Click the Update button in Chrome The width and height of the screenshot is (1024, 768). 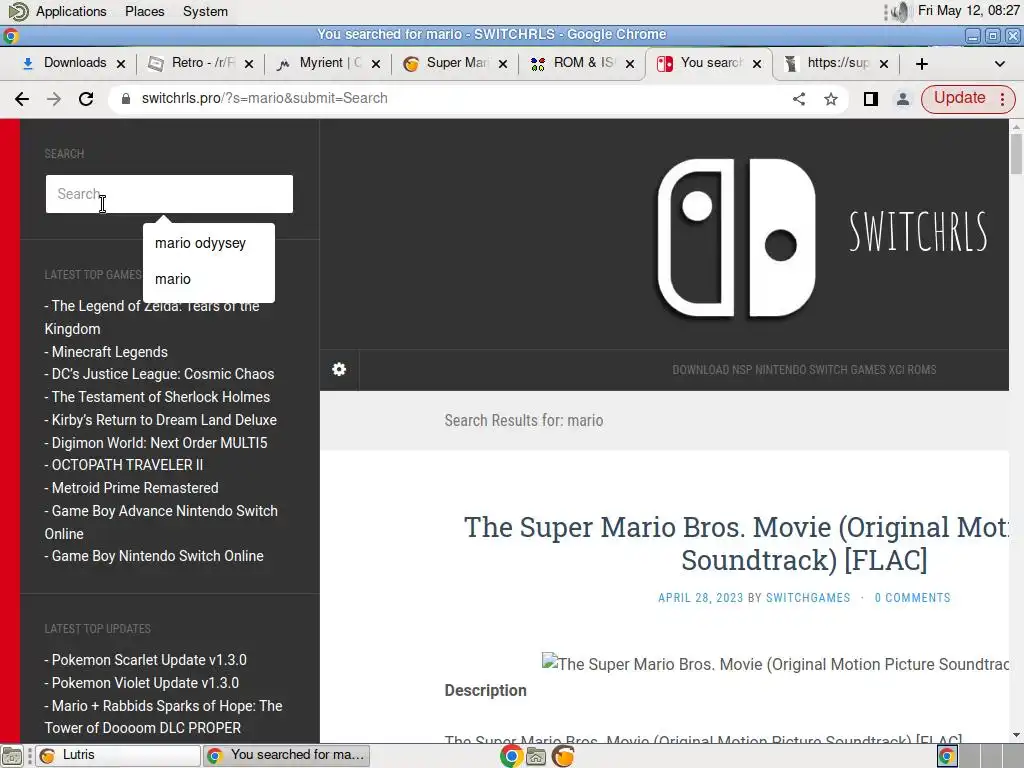pyautogui.click(x=959, y=98)
